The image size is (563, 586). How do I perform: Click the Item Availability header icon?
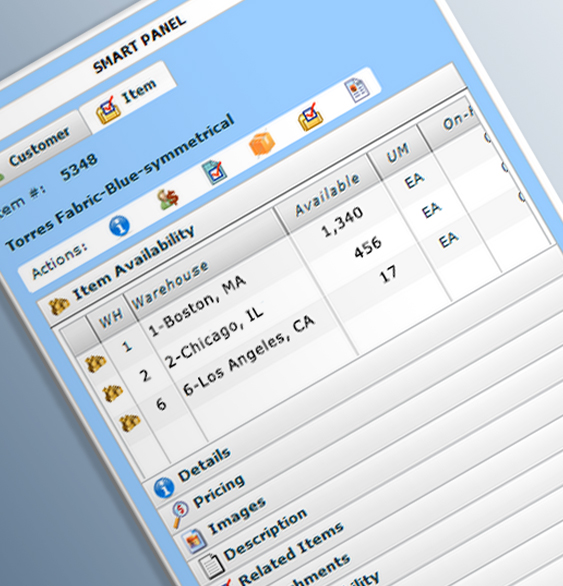(59, 306)
